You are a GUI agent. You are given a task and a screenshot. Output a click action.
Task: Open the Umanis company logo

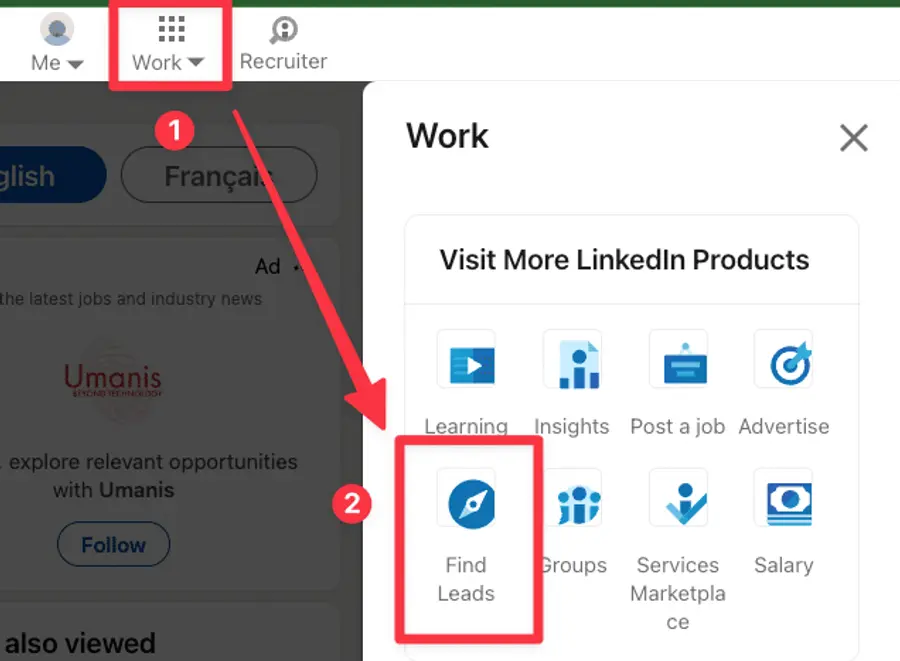click(113, 381)
